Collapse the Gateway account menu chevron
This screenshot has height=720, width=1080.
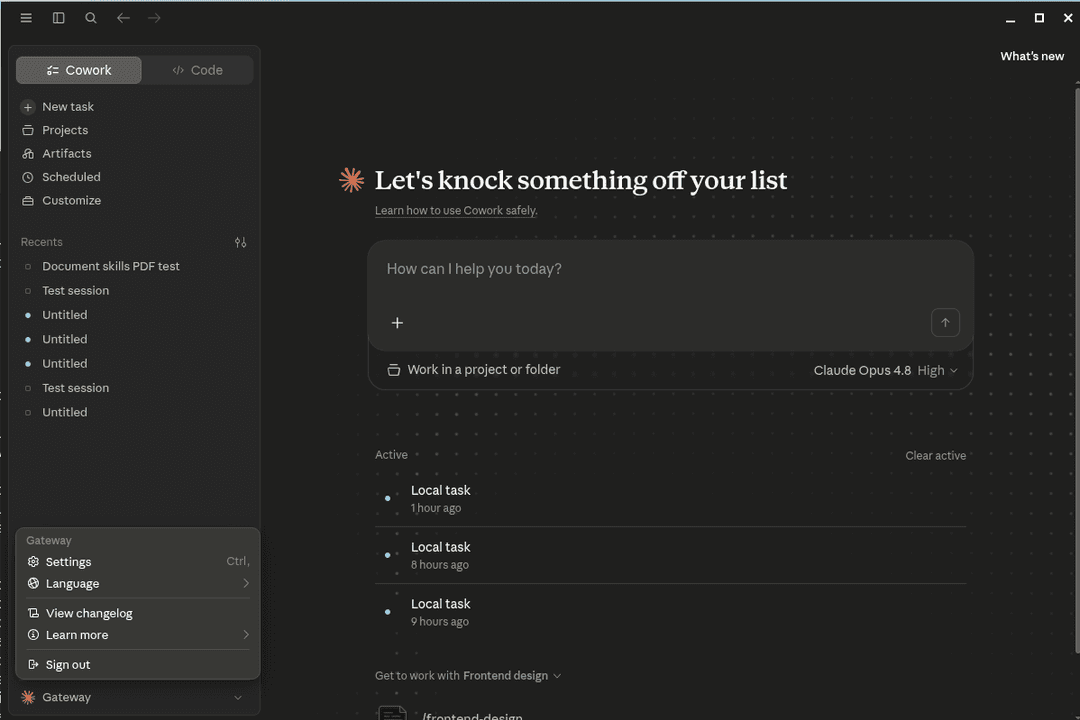[238, 697]
